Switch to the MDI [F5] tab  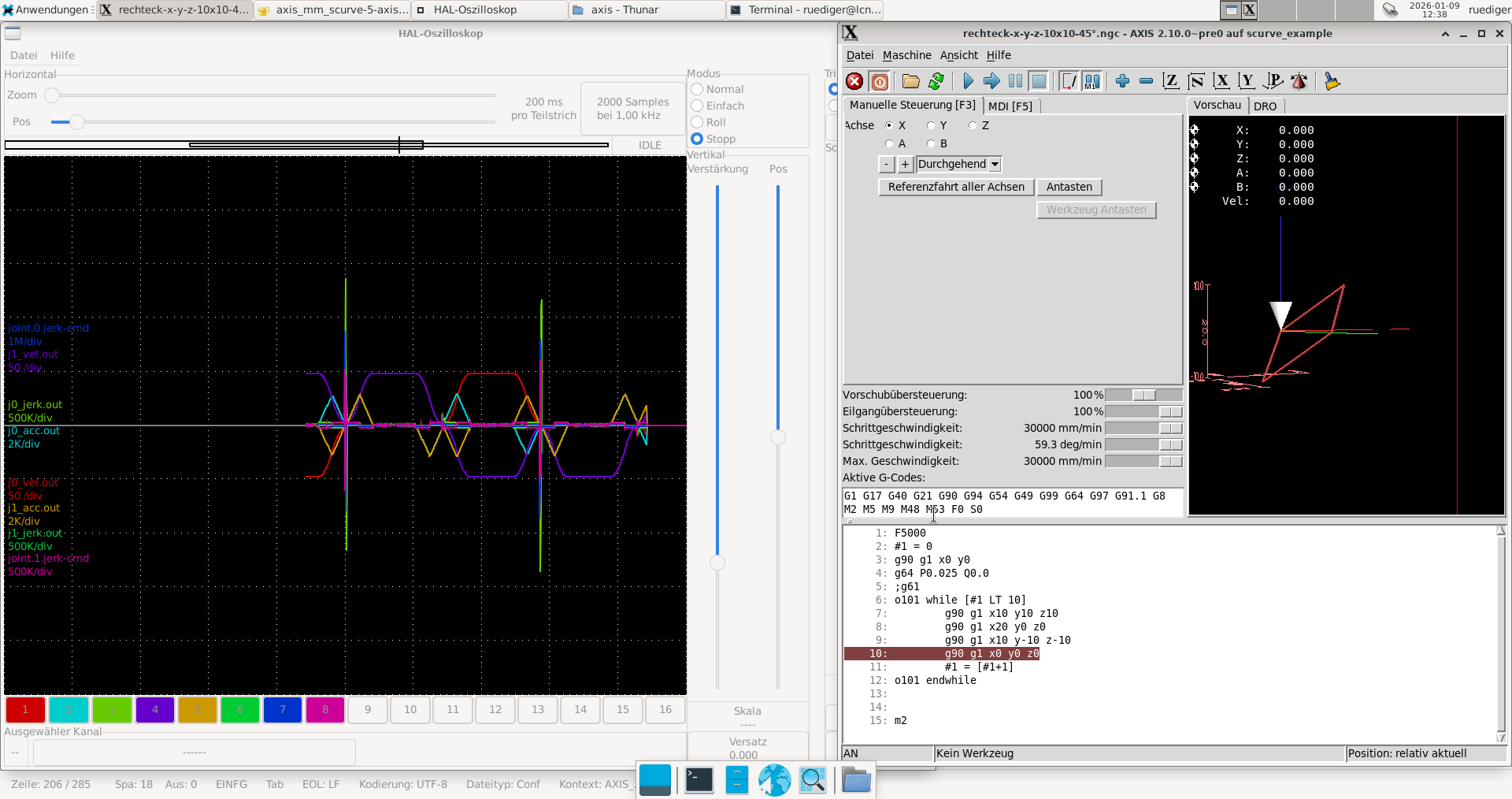pyautogui.click(x=1010, y=106)
